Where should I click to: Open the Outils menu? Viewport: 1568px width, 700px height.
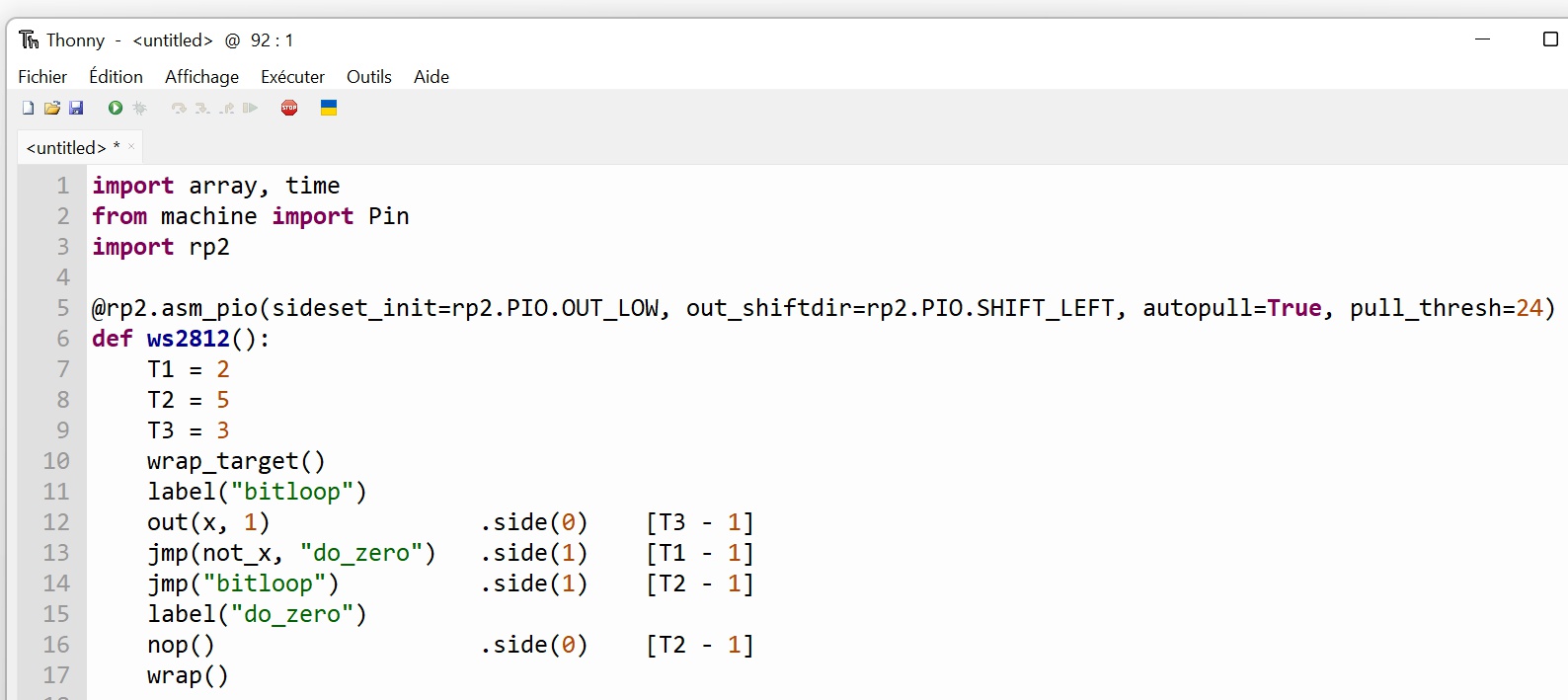(x=369, y=76)
